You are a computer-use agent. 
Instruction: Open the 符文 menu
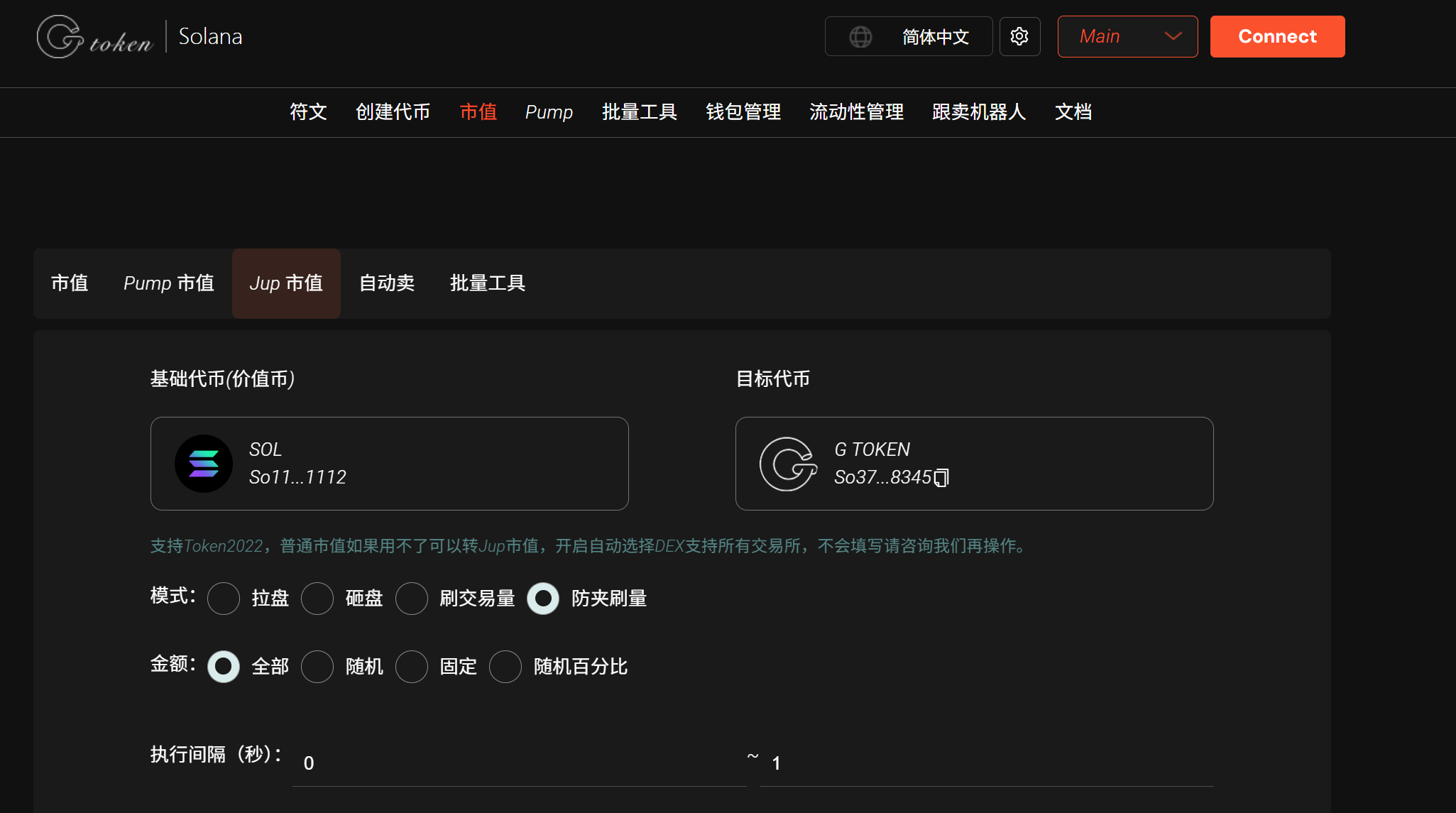point(308,112)
